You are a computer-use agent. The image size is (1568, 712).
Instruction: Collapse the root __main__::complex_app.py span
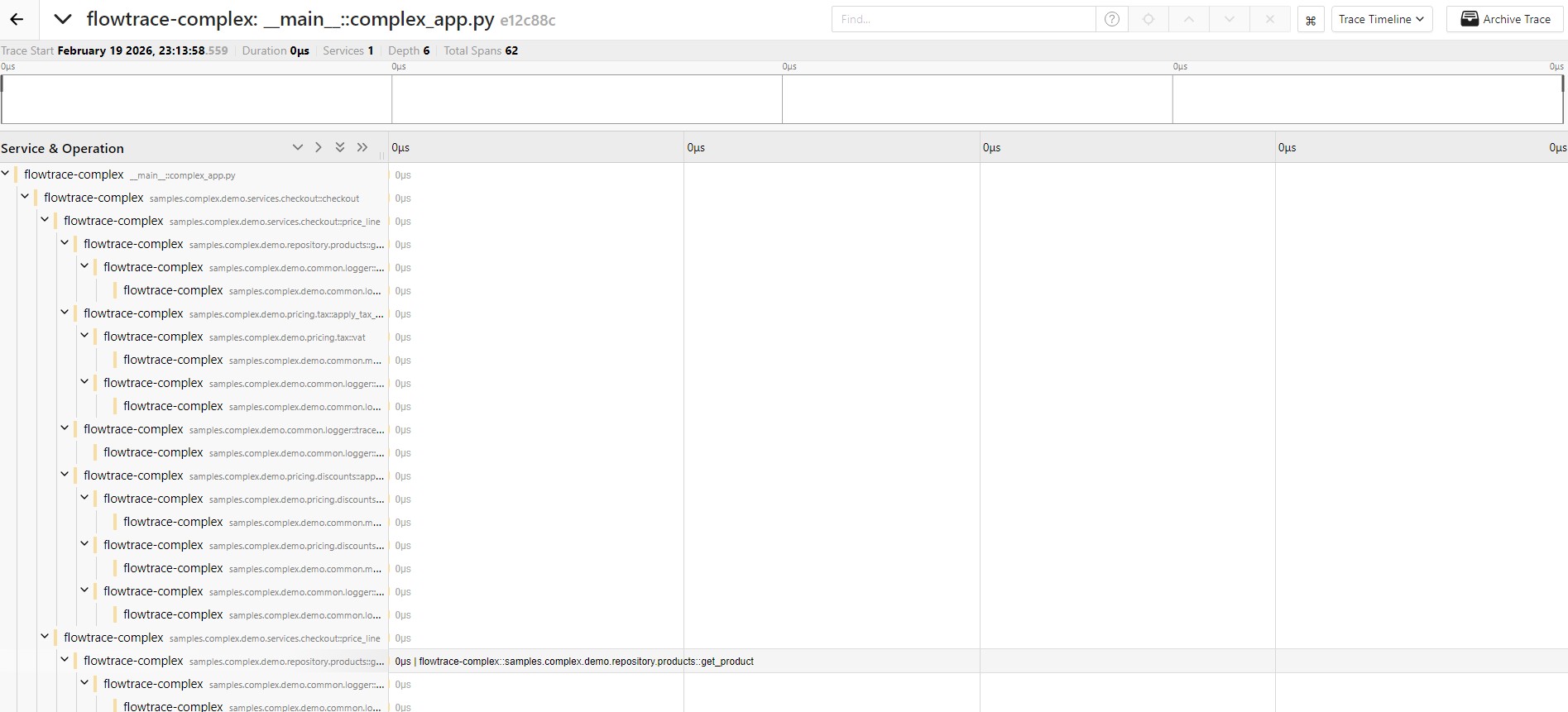6,174
